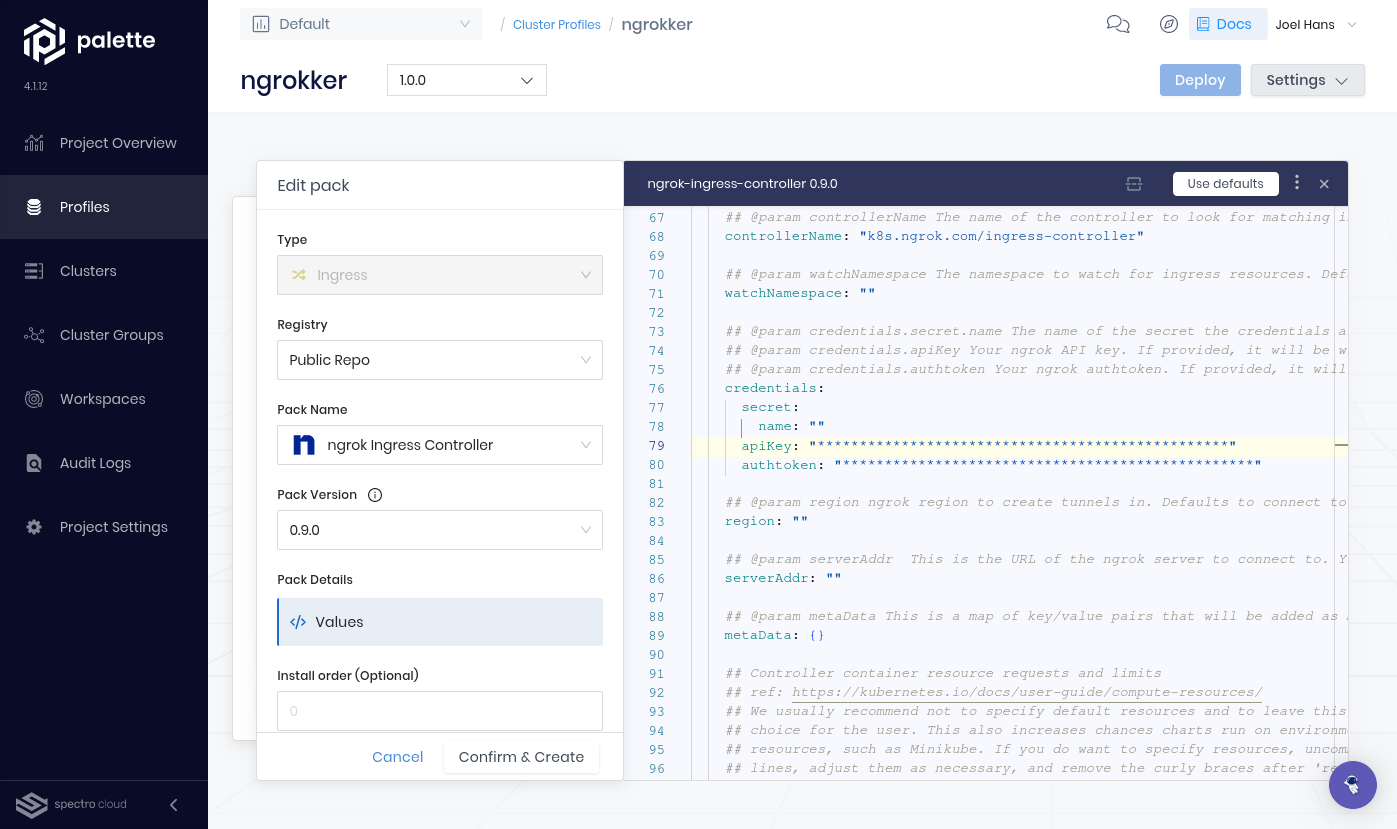Screen dimensions: 1397x829
Task: Click the compass tour icon in the header
Action: [1168, 24]
